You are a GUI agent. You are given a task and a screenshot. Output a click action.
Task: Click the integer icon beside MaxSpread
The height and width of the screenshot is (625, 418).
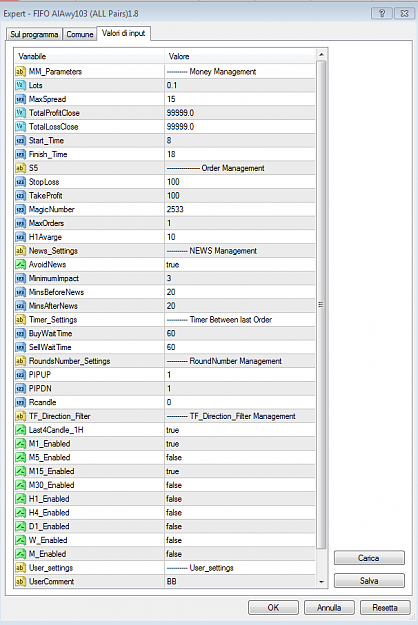20,99
